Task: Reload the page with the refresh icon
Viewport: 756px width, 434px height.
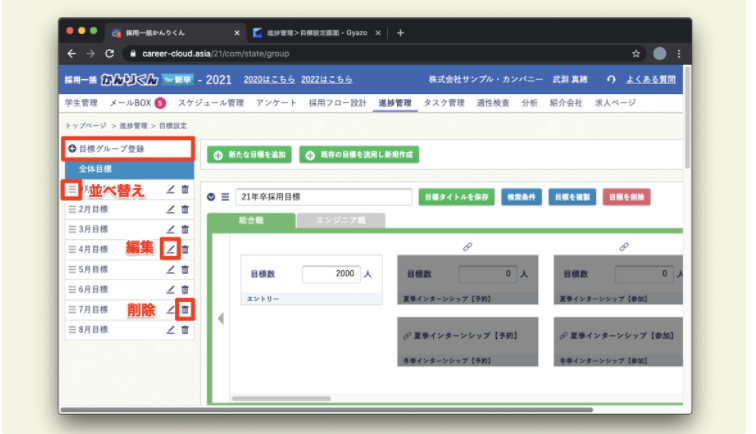Action: [x=109, y=54]
